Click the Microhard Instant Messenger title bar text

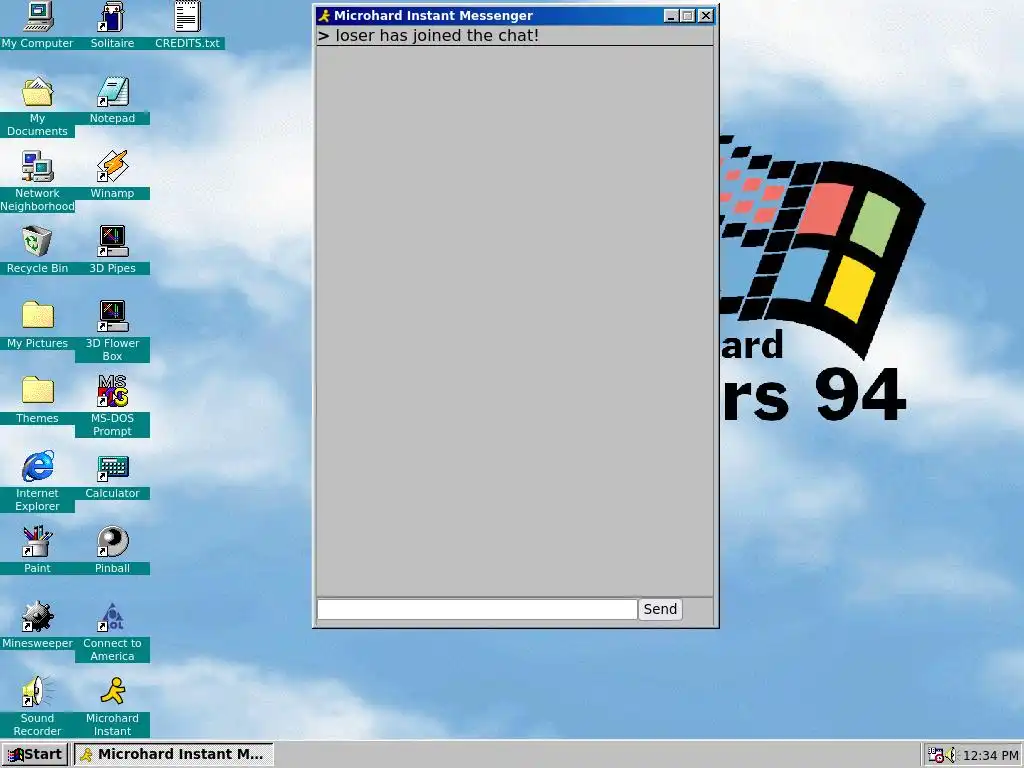(x=434, y=16)
